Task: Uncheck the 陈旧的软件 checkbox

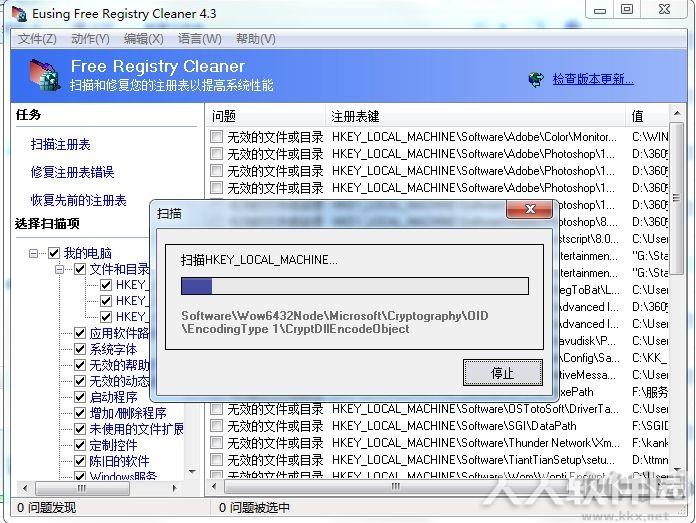Action: click(80, 461)
